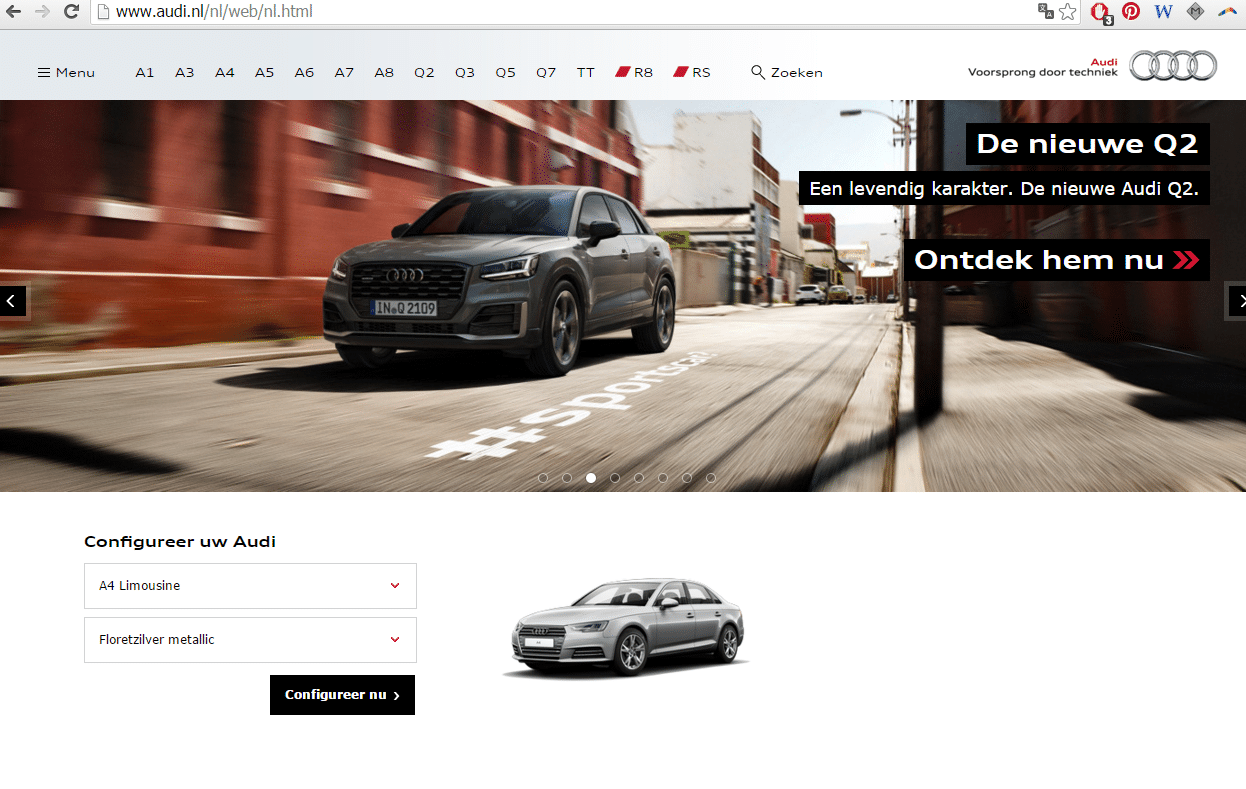Click the hamburger Menu icon
The height and width of the screenshot is (789, 1246).
tap(44, 72)
